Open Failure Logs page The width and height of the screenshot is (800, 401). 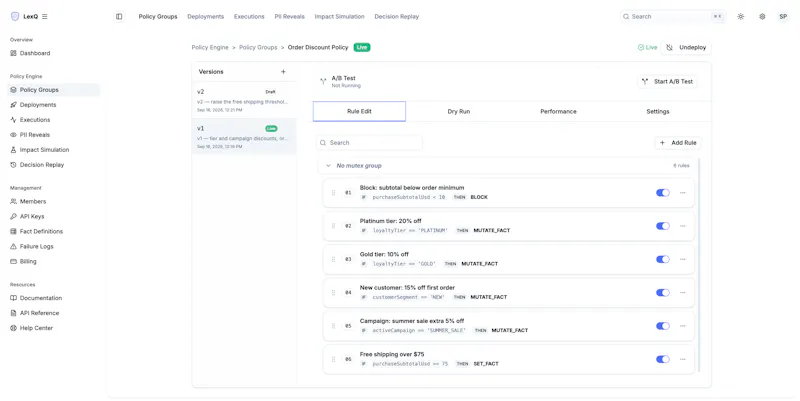53,246
